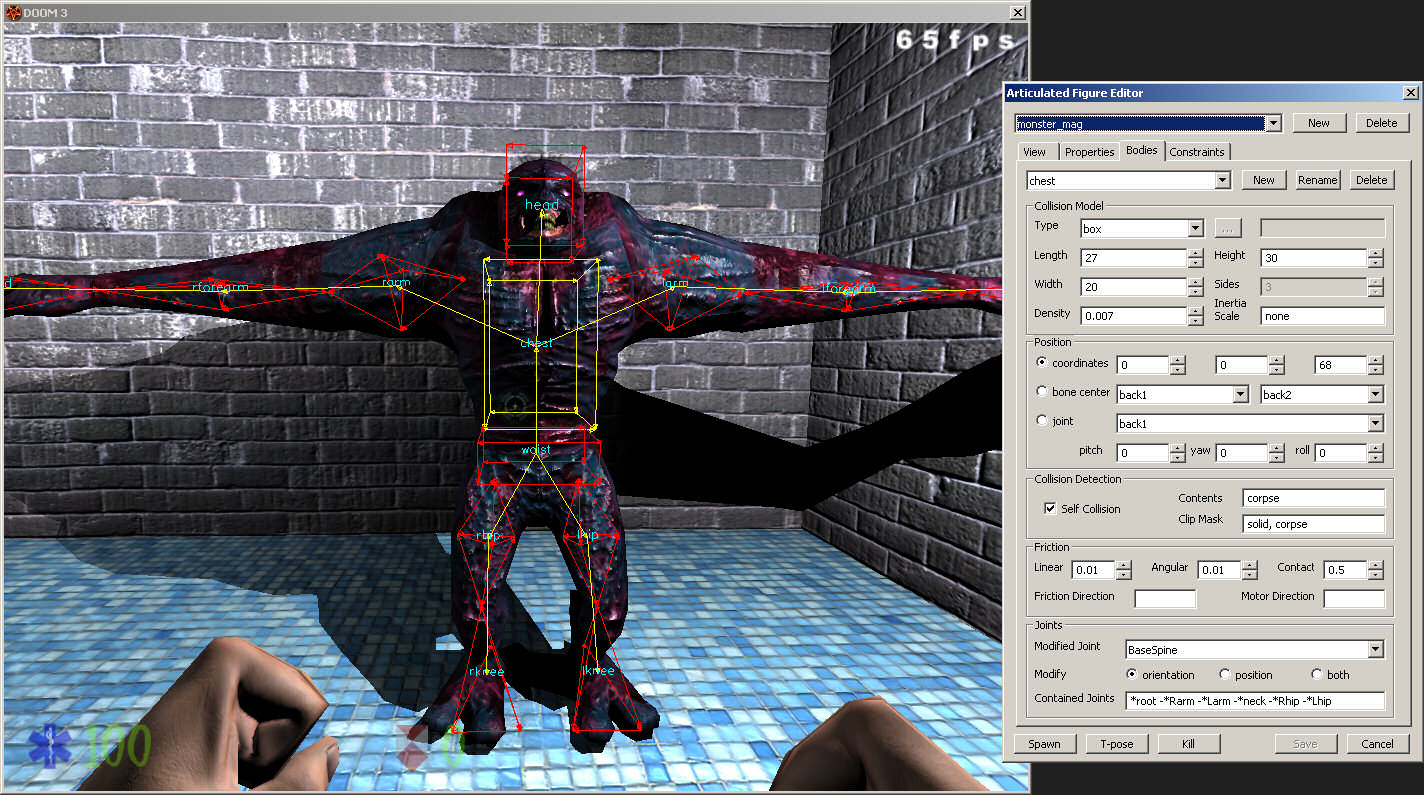
Task: Increase Angular friction with up arrow
Action: tap(1249, 566)
